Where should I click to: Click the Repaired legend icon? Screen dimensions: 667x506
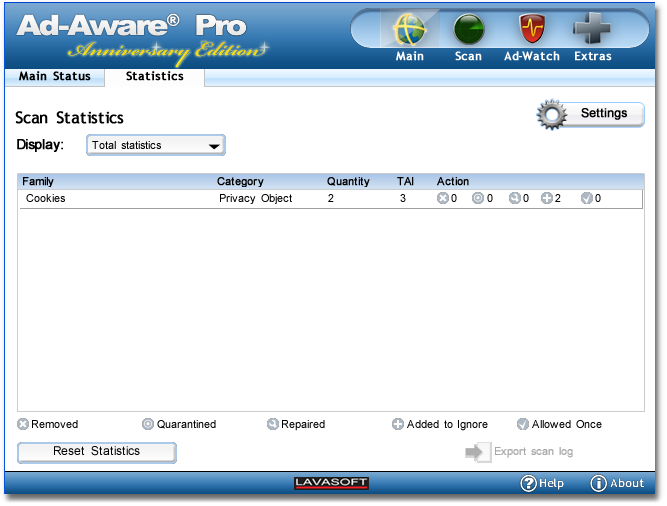pyautogui.click(x=272, y=424)
